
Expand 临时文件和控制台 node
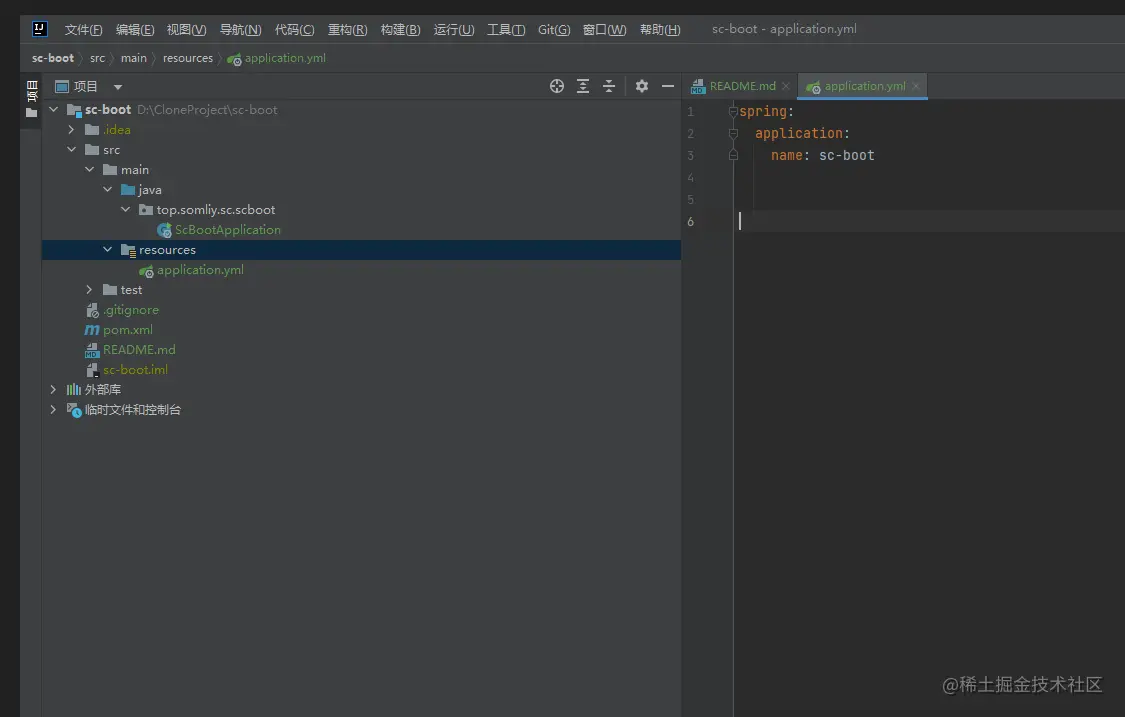(53, 410)
